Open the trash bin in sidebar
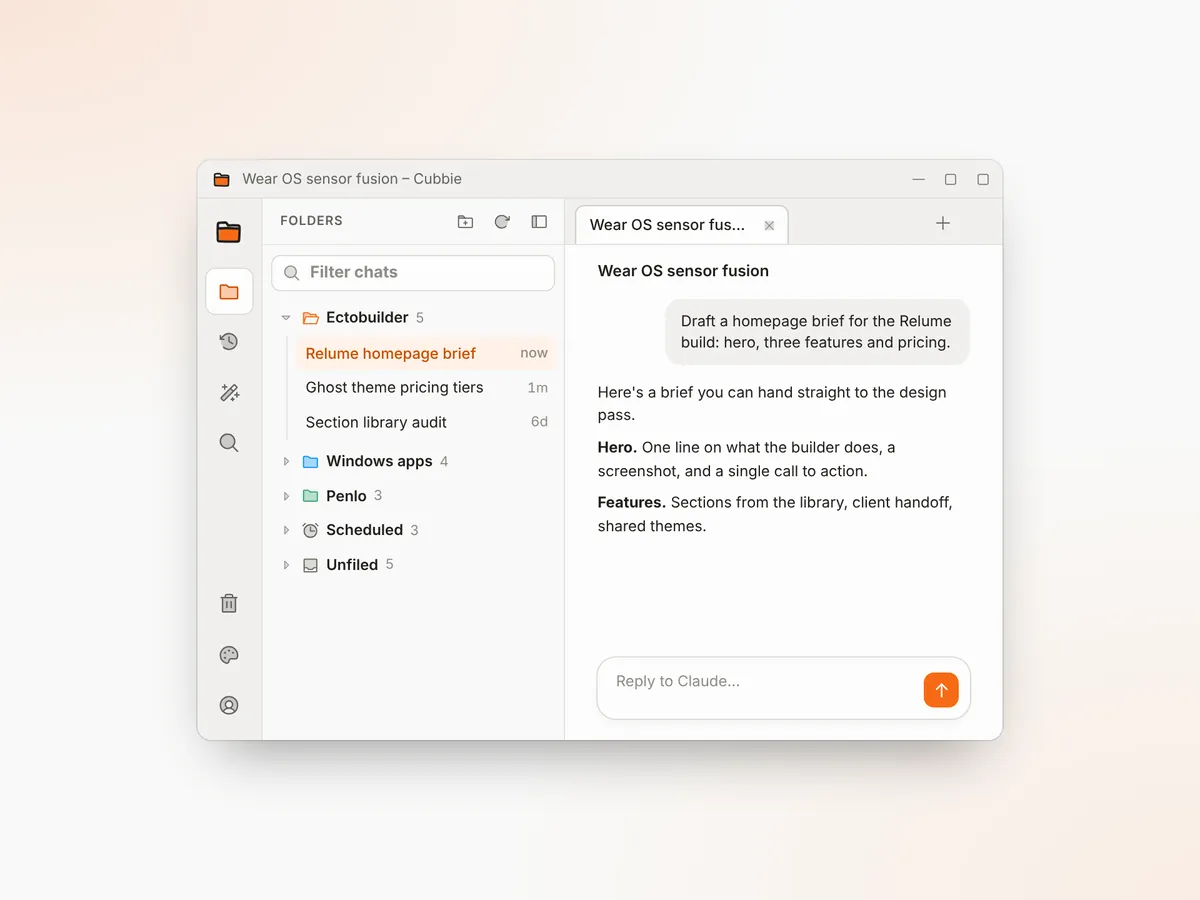Image resolution: width=1200 pixels, height=900 pixels. point(229,603)
